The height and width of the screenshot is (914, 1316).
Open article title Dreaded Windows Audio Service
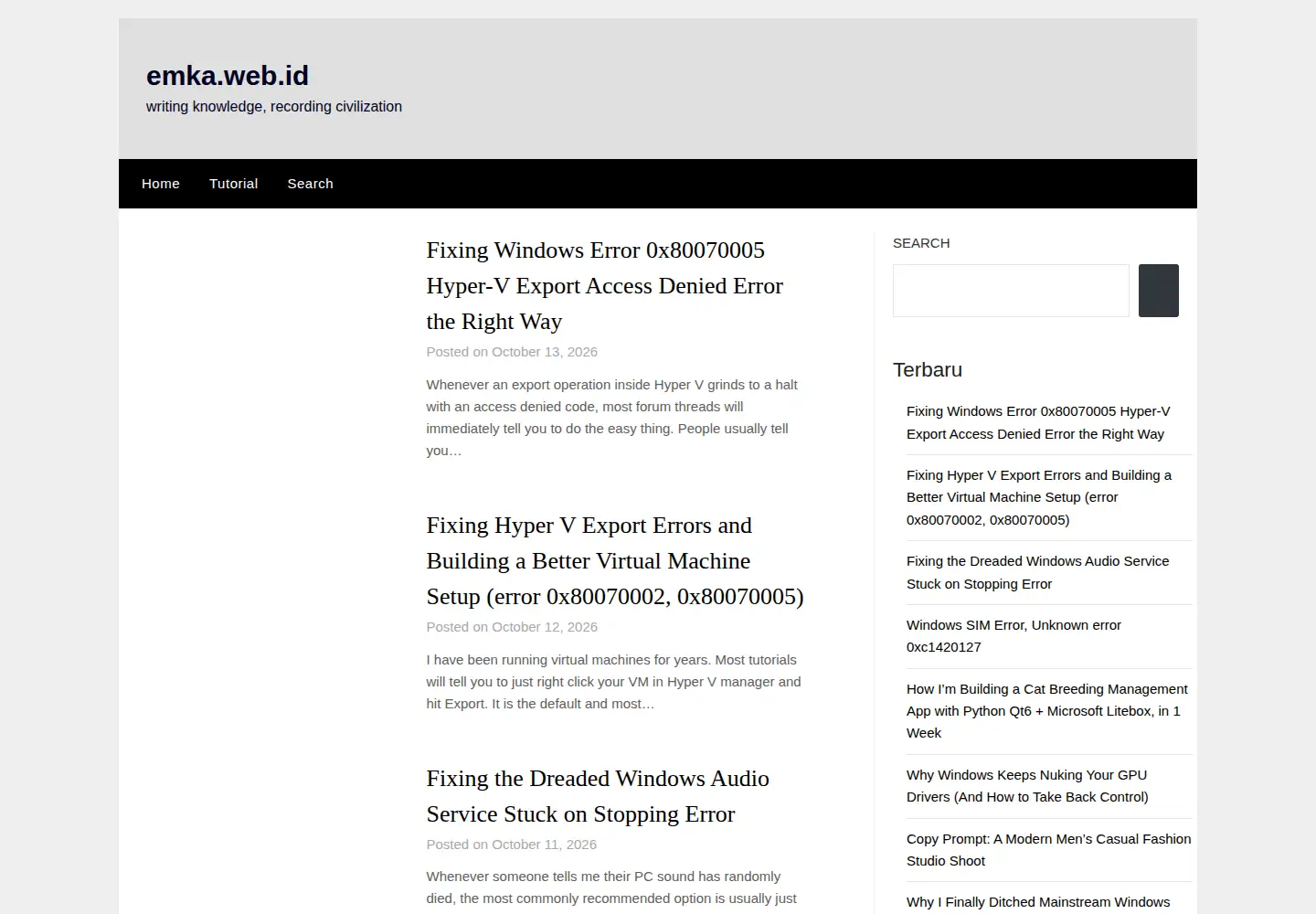(x=598, y=796)
